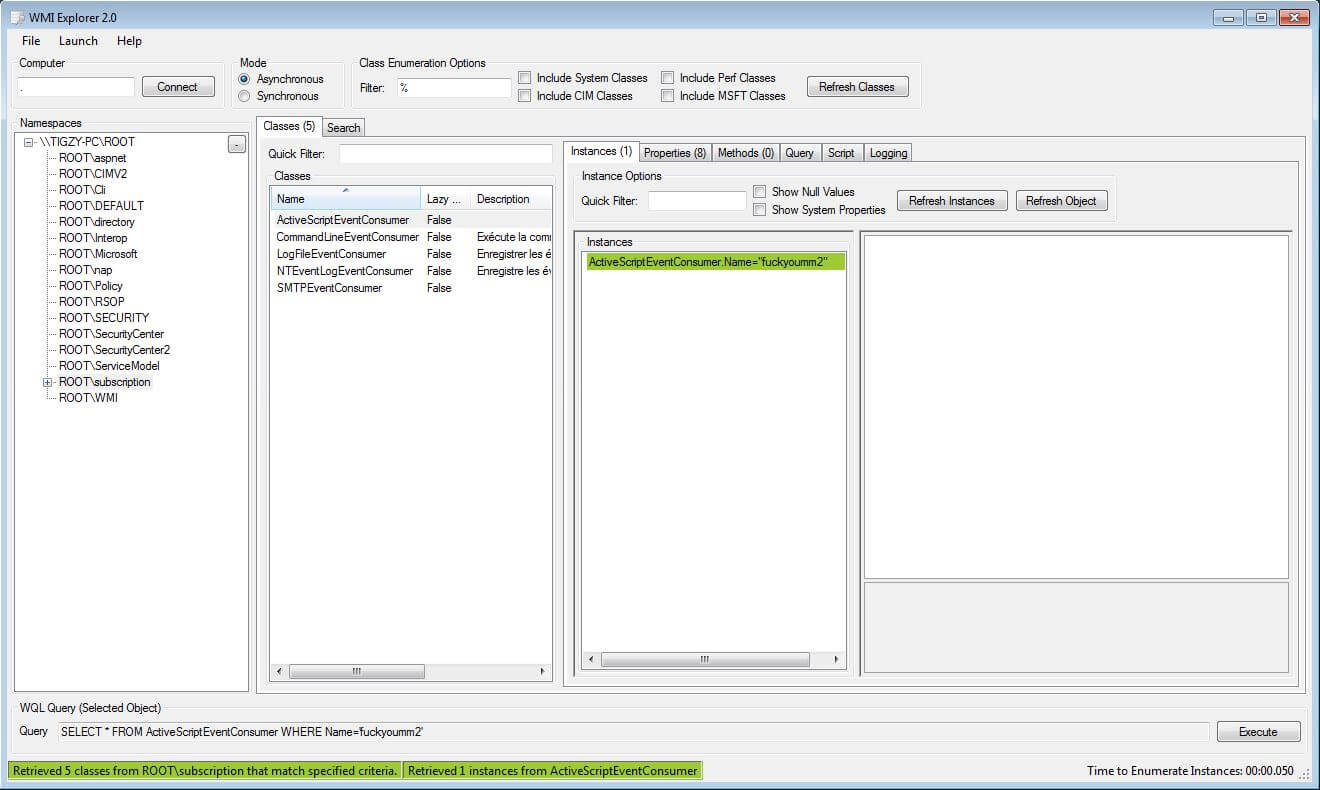Click the Instances Quick Filter text field

tap(697, 201)
